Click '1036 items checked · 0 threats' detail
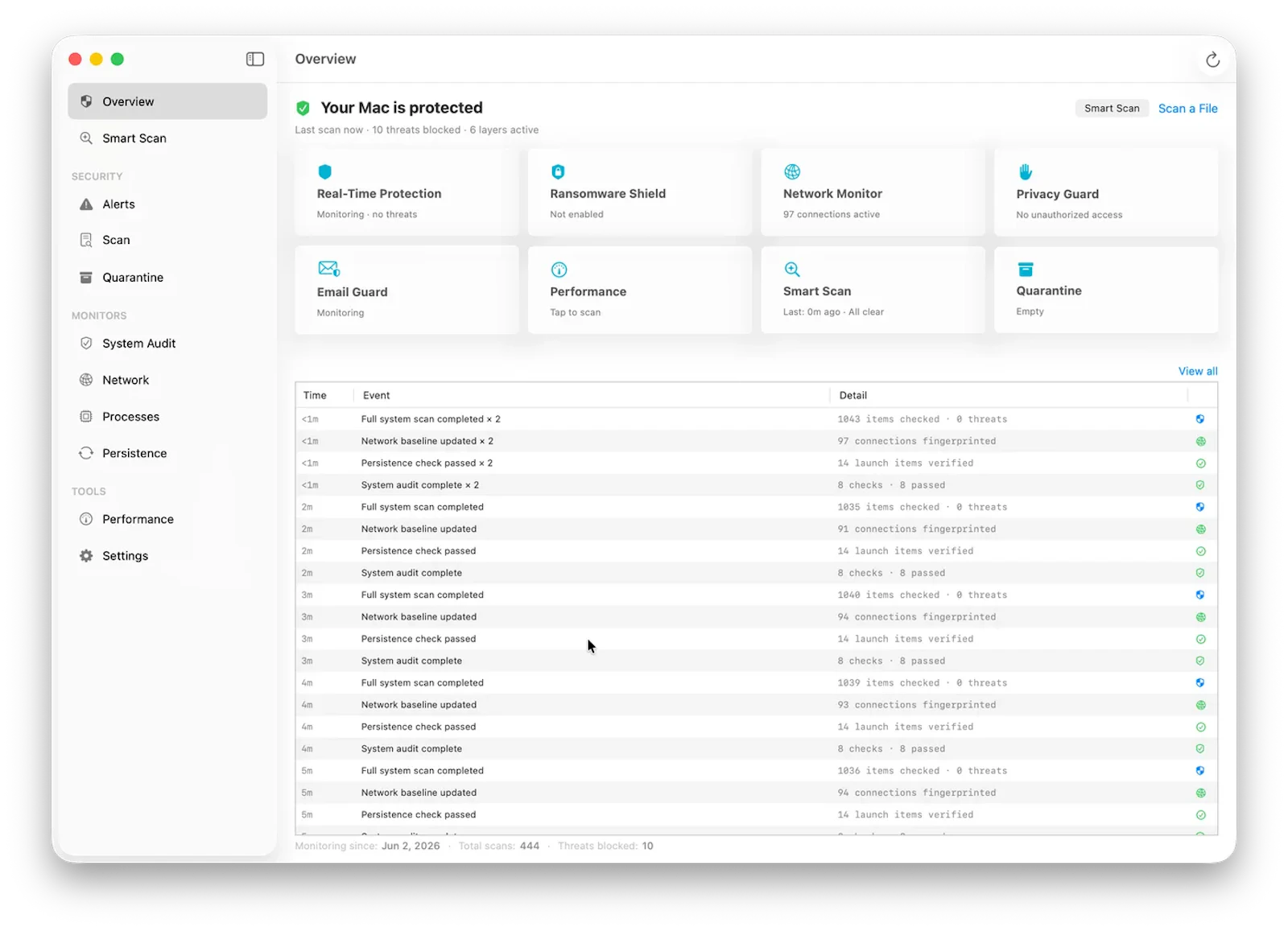 [922, 771]
